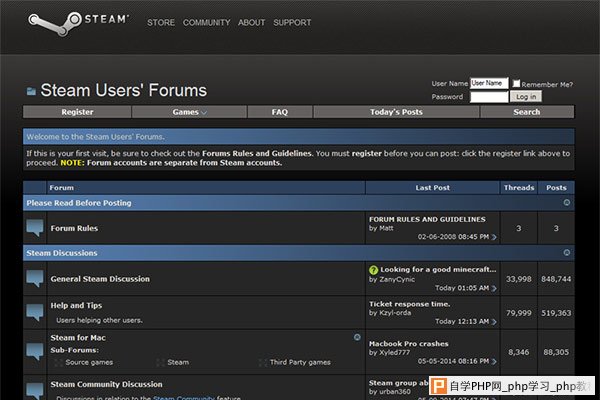Open the SUPPORT page

tap(292, 23)
